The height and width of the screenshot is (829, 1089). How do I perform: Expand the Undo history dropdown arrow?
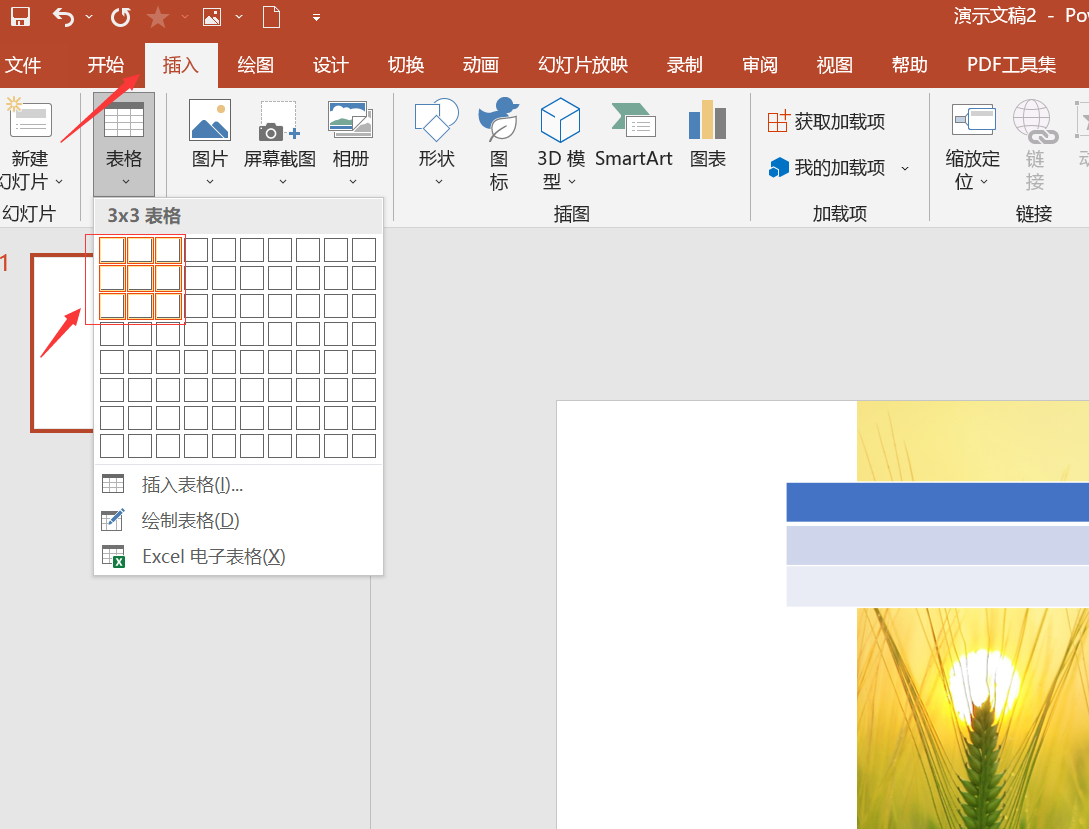(x=89, y=17)
